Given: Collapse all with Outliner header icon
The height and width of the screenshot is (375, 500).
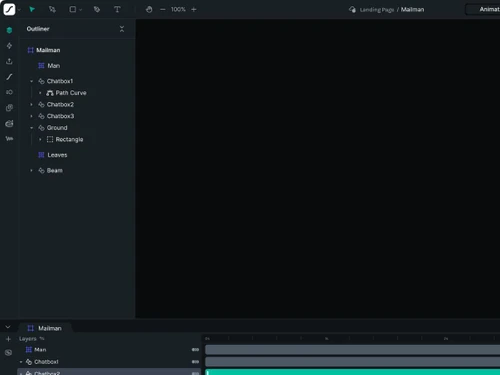Looking at the screenshot, I should [122, 29].
